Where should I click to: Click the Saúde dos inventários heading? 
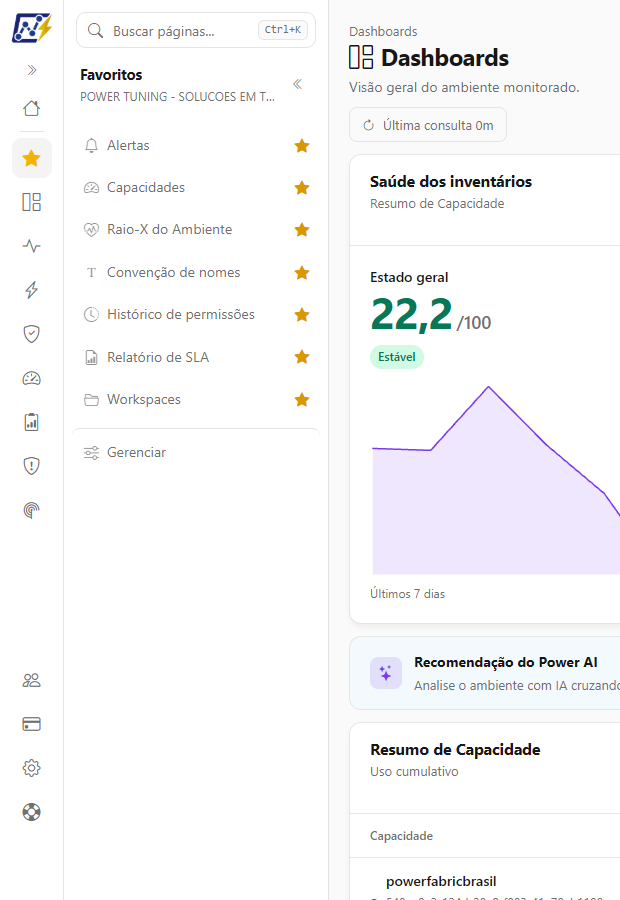(451, 181)
